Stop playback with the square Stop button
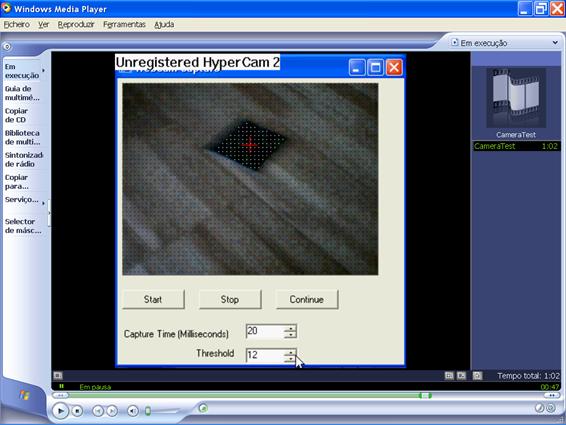This screenshot has width=566, height=425. point(77,411)
